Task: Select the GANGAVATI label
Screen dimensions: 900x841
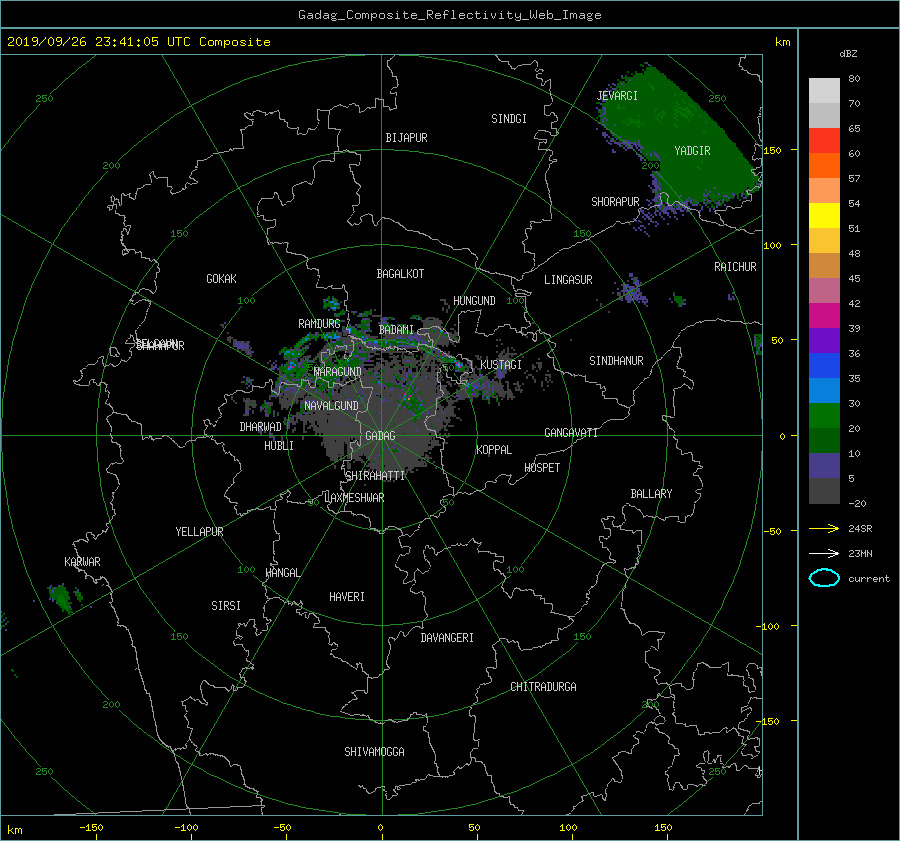Action: point(571,433)
